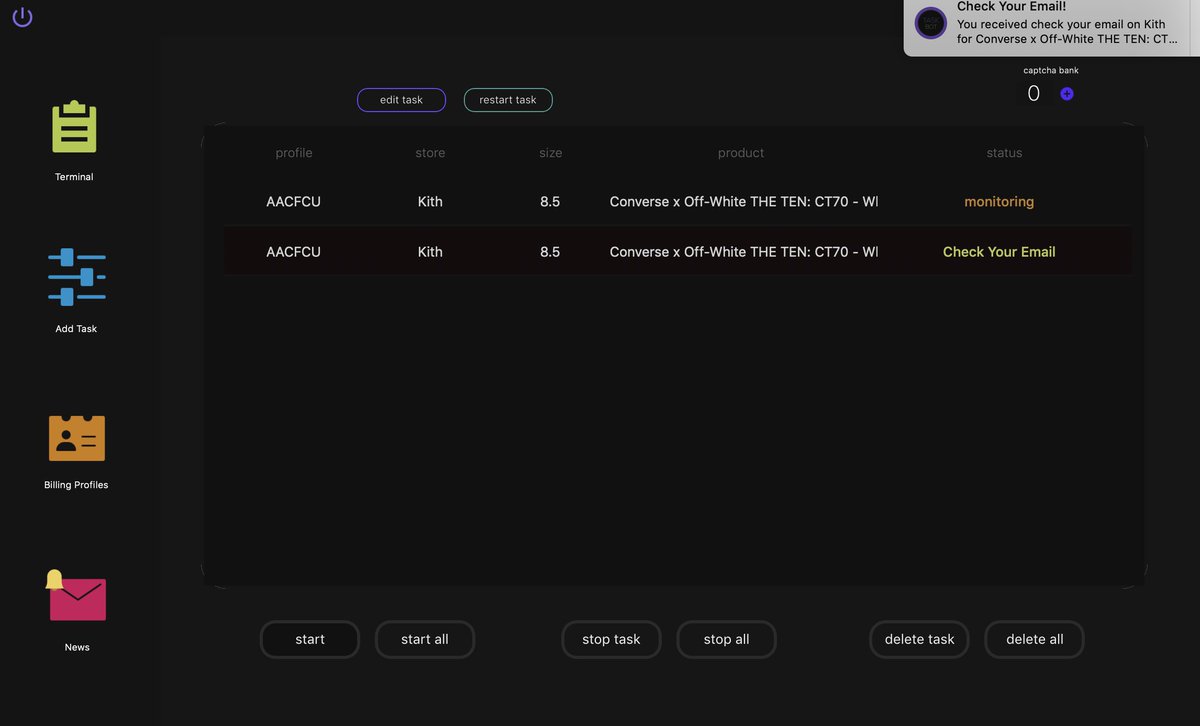Select the AACFCU profile in the monitoring row
Image resolution: width=1200 pixels, height=726 pixels.
(x=294, y=202)
